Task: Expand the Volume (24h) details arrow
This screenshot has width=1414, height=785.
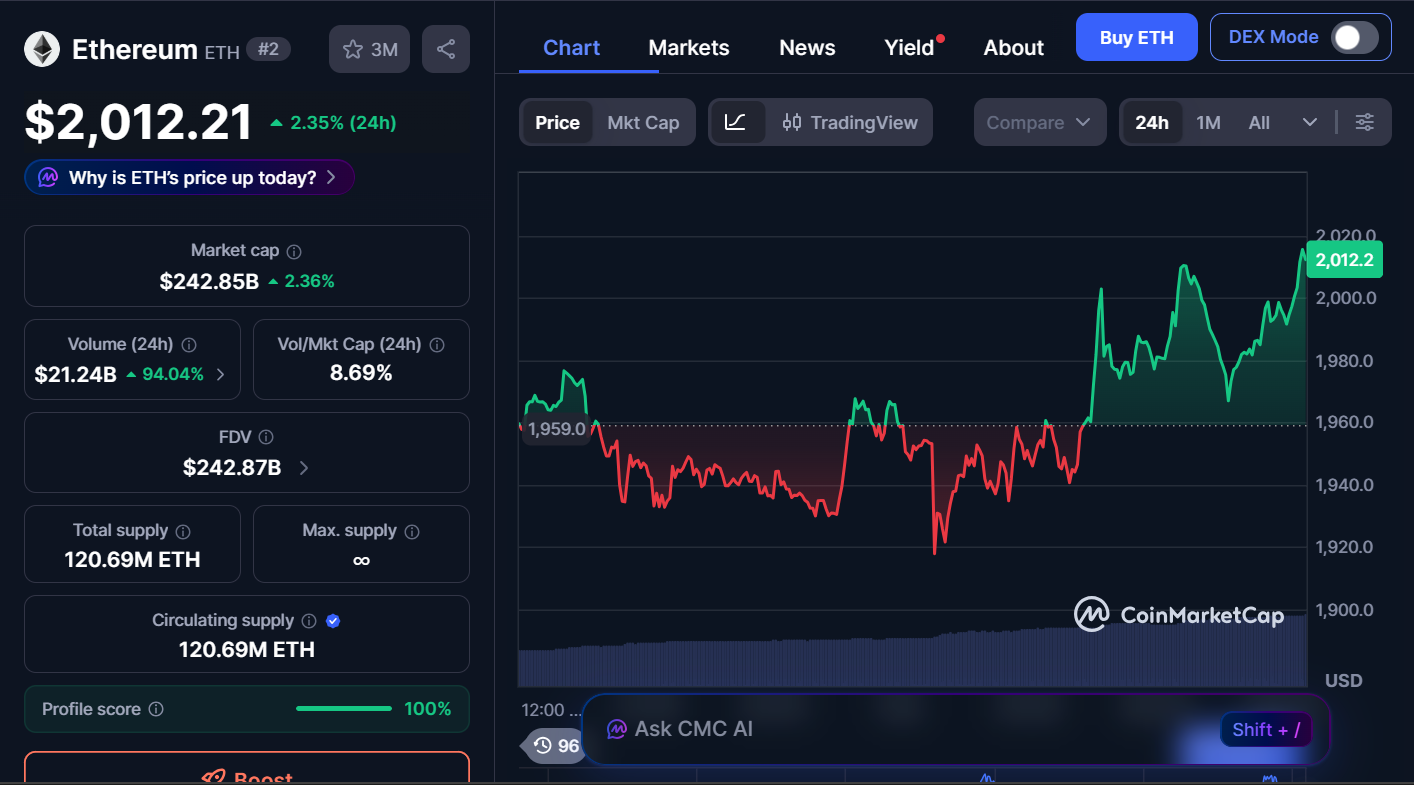Action: [x=221, y=375]
